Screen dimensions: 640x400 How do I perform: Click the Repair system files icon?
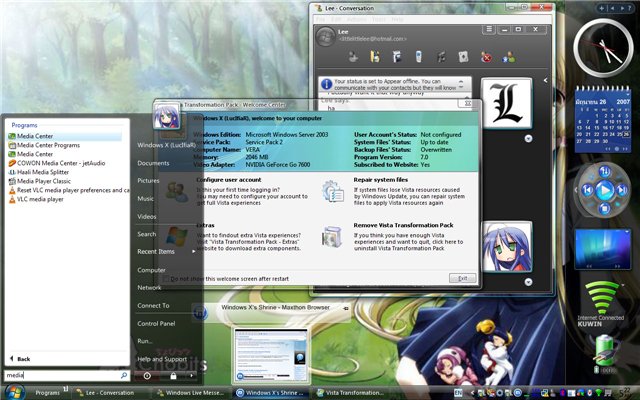point(331,191)
